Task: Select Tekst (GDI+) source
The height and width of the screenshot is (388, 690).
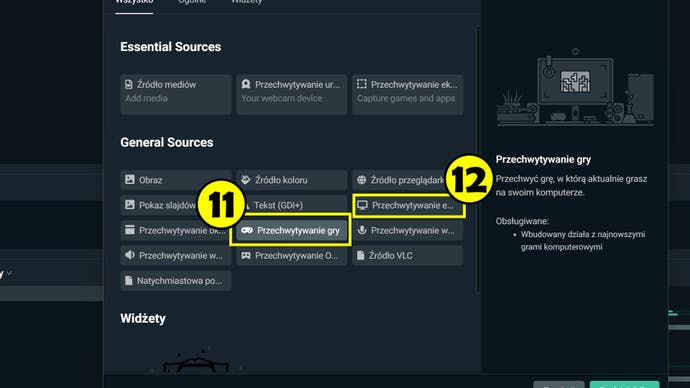Action: tap(291, 205)
